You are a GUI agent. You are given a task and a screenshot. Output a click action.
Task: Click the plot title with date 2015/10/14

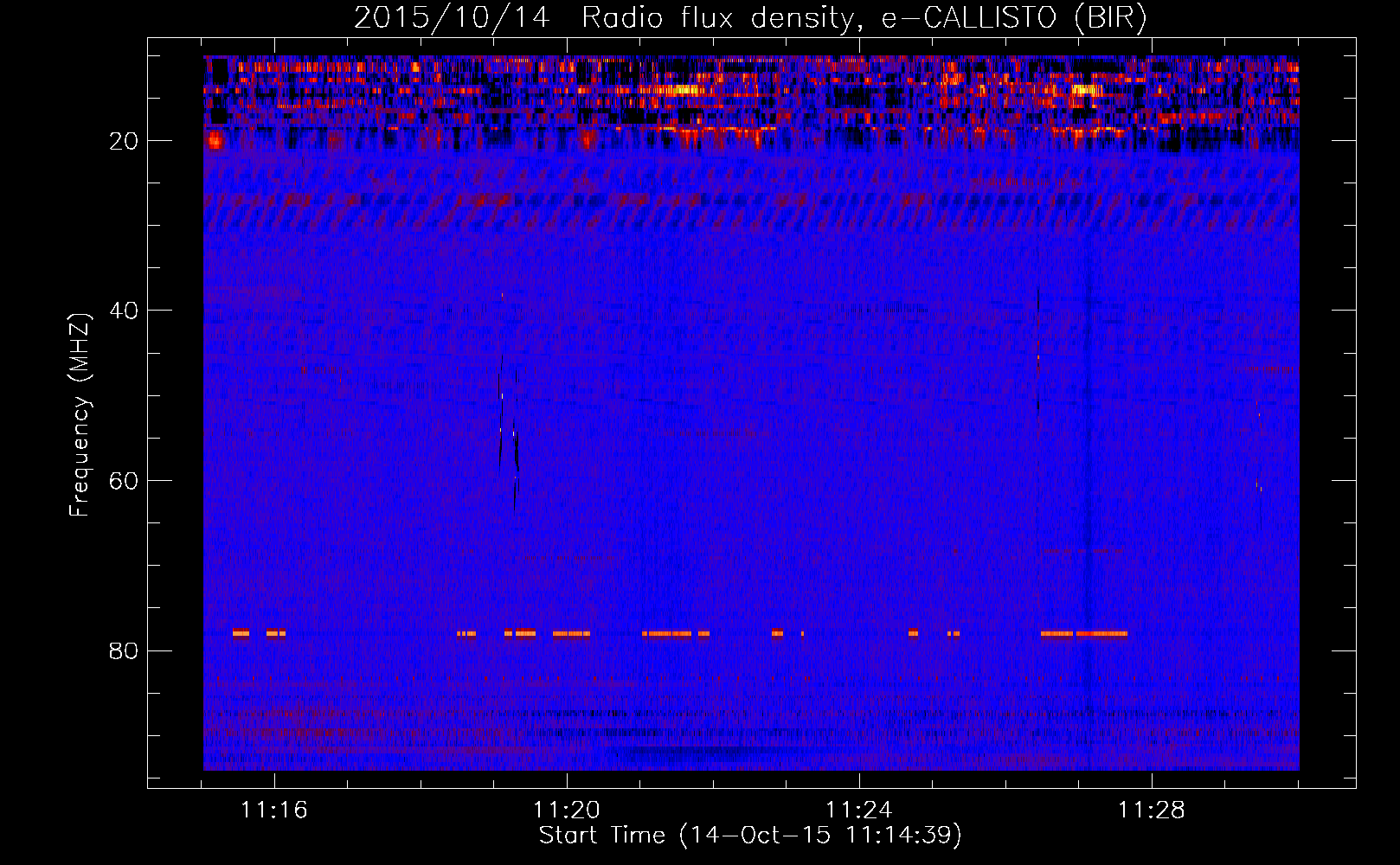point(750,18)
